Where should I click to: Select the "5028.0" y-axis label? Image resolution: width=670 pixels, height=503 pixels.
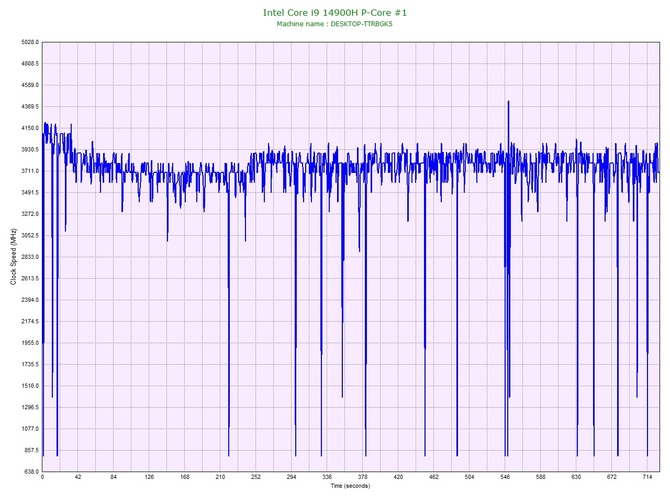30,42
